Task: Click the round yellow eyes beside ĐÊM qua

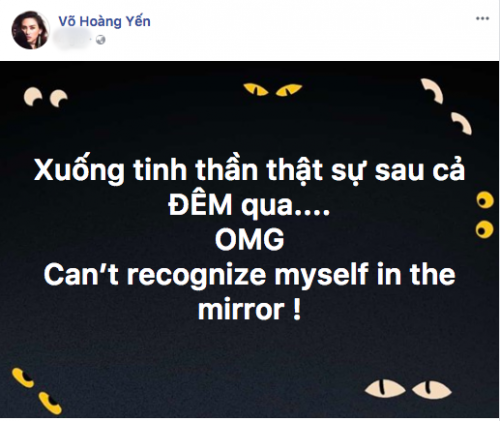Action: click(x=485, y=215)
